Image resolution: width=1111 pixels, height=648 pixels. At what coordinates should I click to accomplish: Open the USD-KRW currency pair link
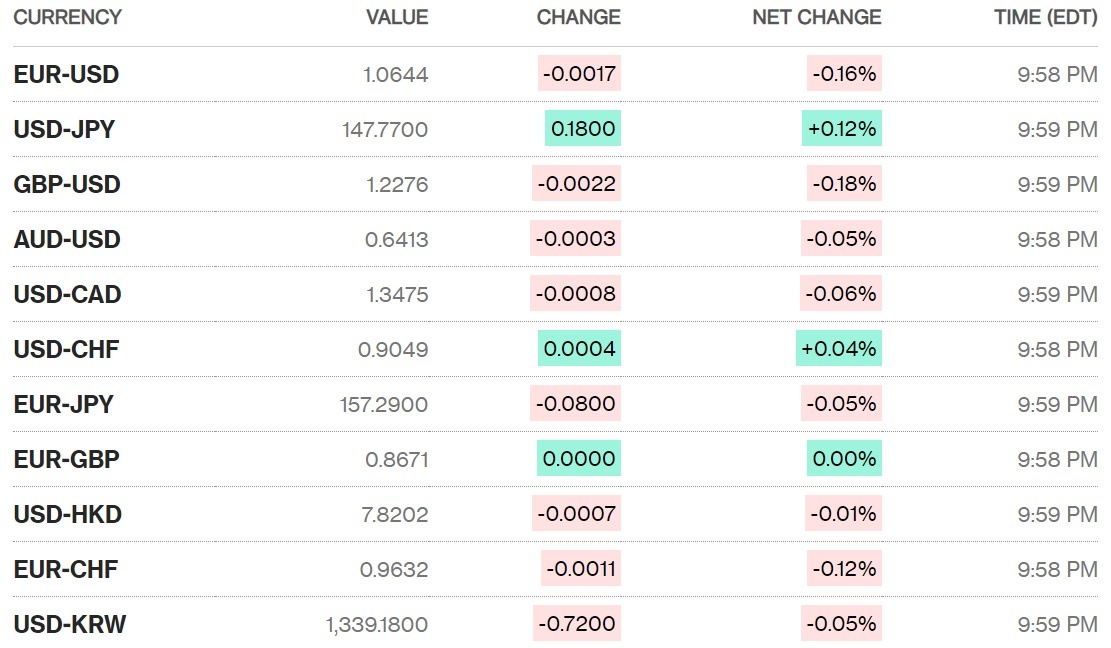70,624
